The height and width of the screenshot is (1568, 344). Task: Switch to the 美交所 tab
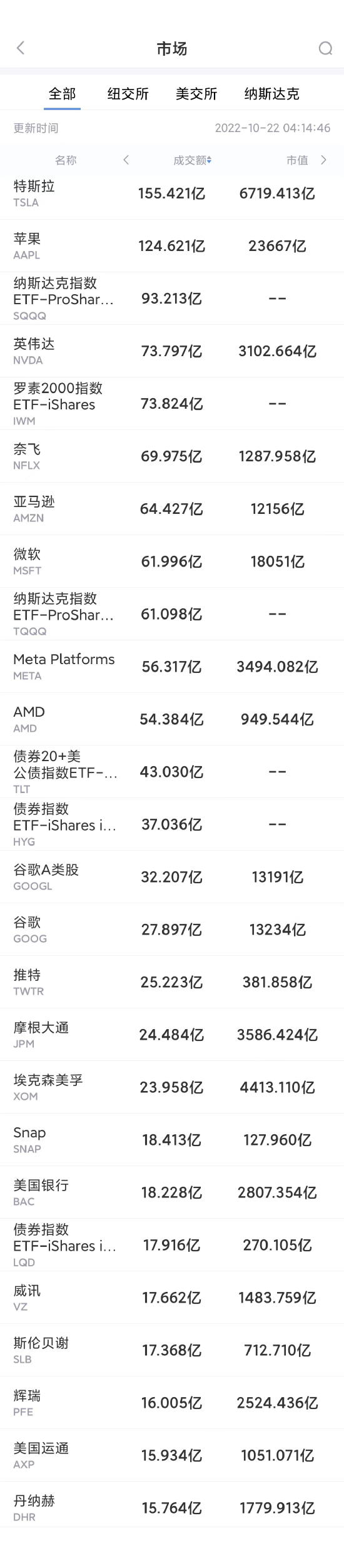pyautogui.click(x=196, y=94)
